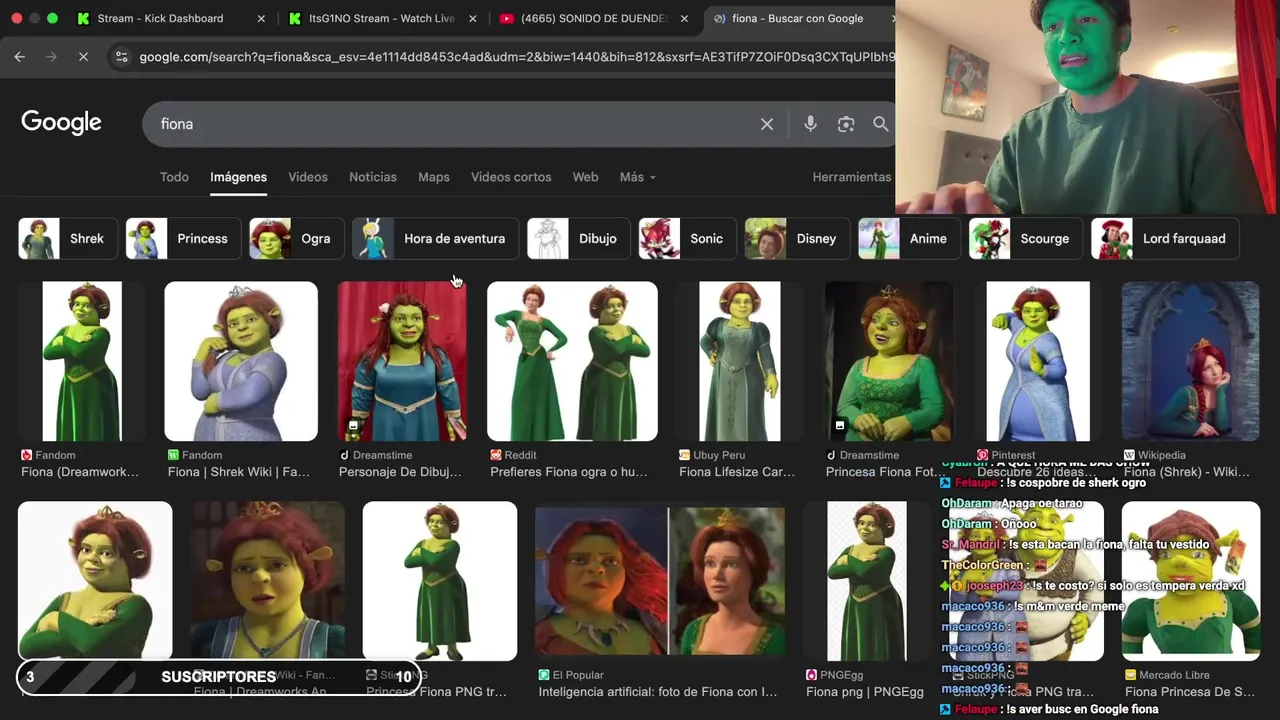Filter images by Lord farquaad chip
Viewport: 1280px width, 720px height.
(1165, 239)
